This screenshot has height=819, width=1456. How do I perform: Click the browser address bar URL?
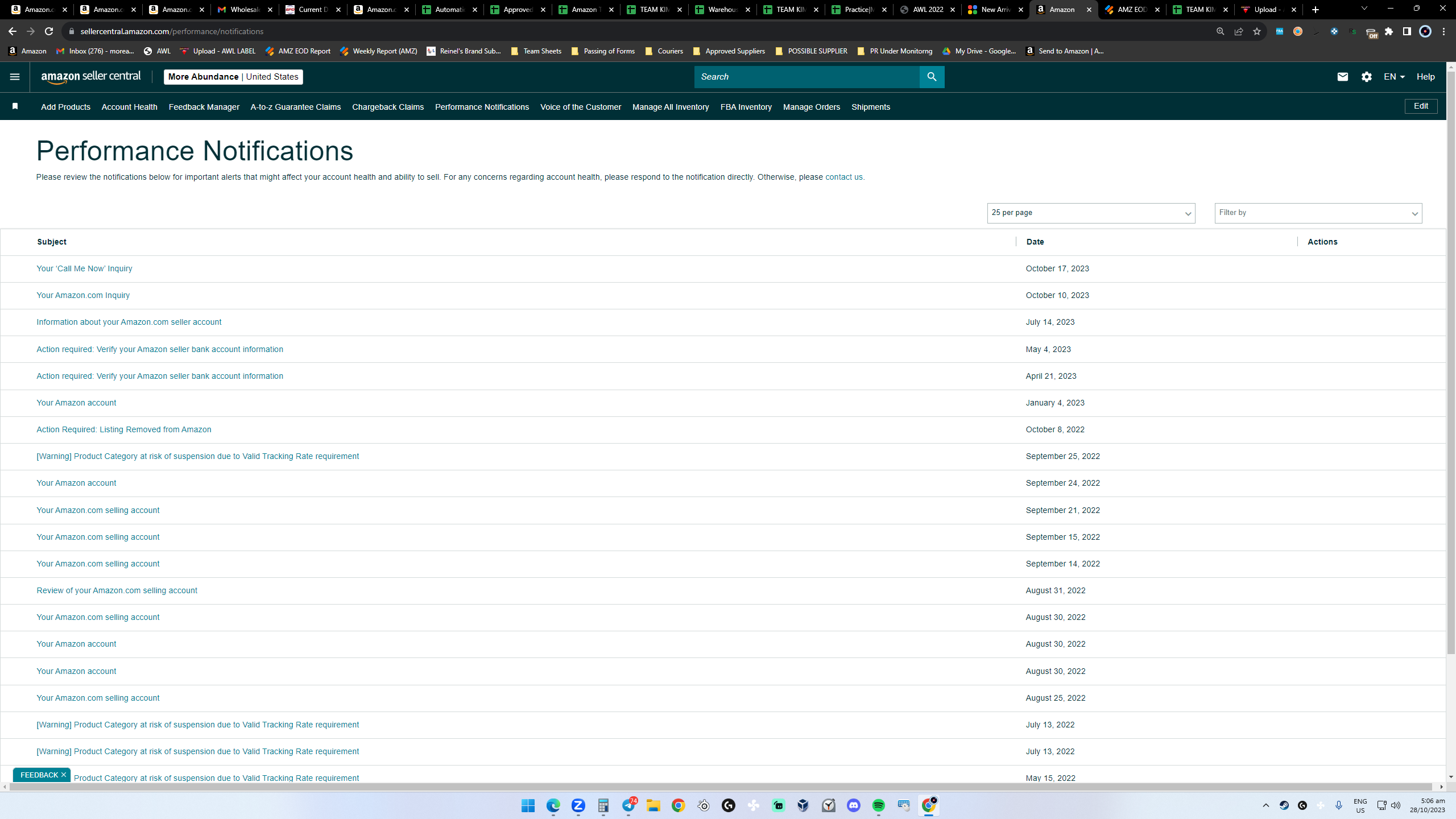172,31
